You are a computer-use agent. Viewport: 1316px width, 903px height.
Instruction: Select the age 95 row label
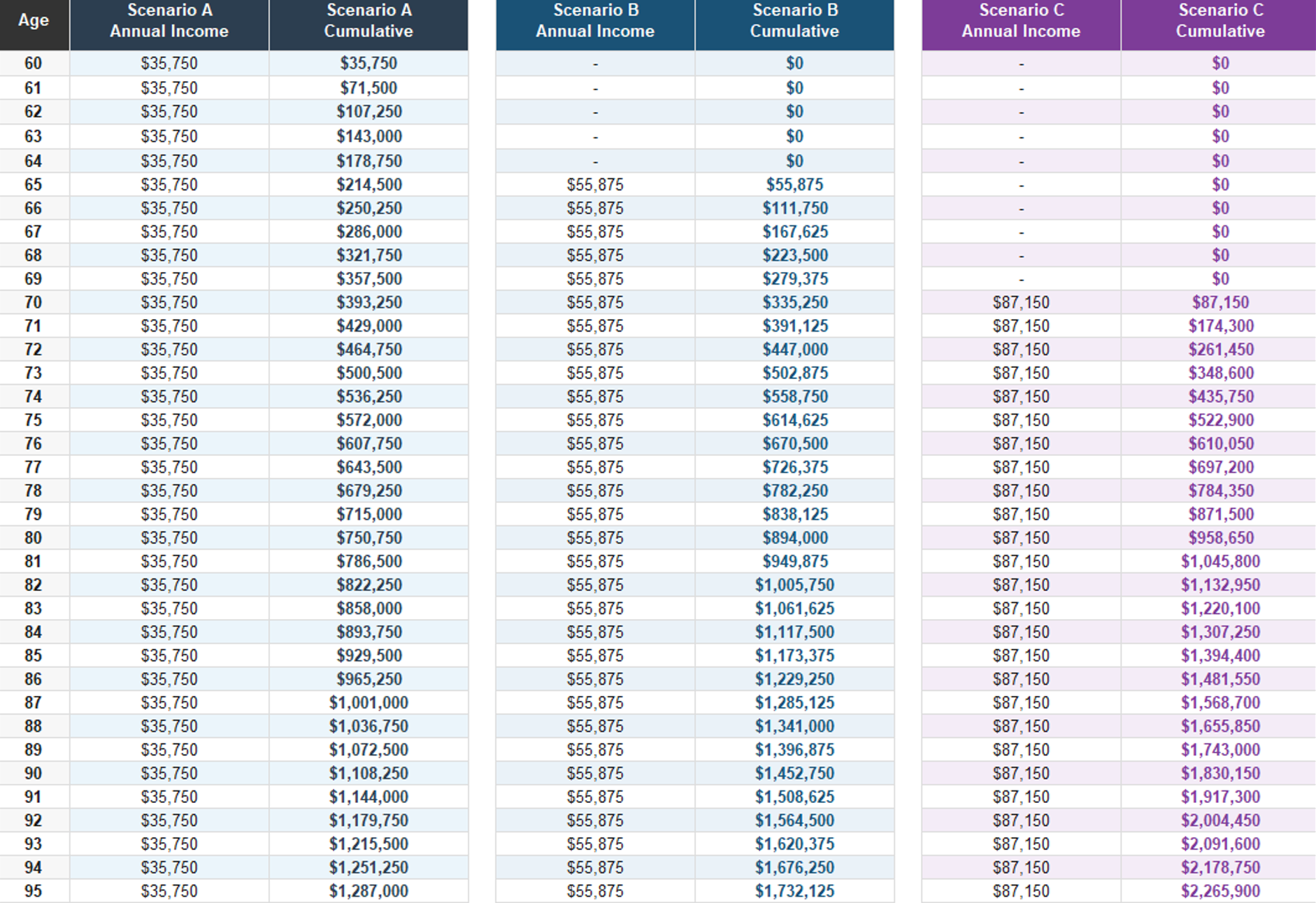pyautogui.click(x=34, y=891)
